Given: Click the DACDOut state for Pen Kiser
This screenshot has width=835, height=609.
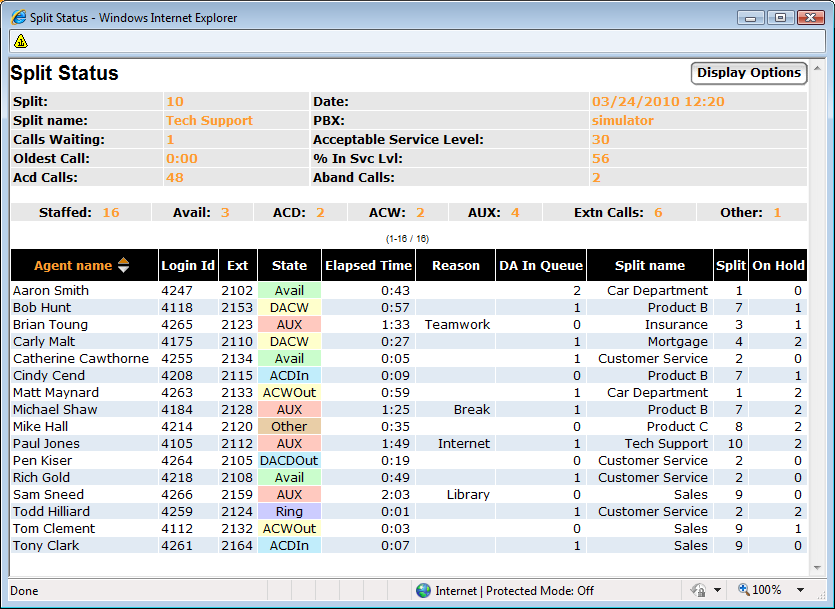Looking at the screenshot, I should [289, 461].
